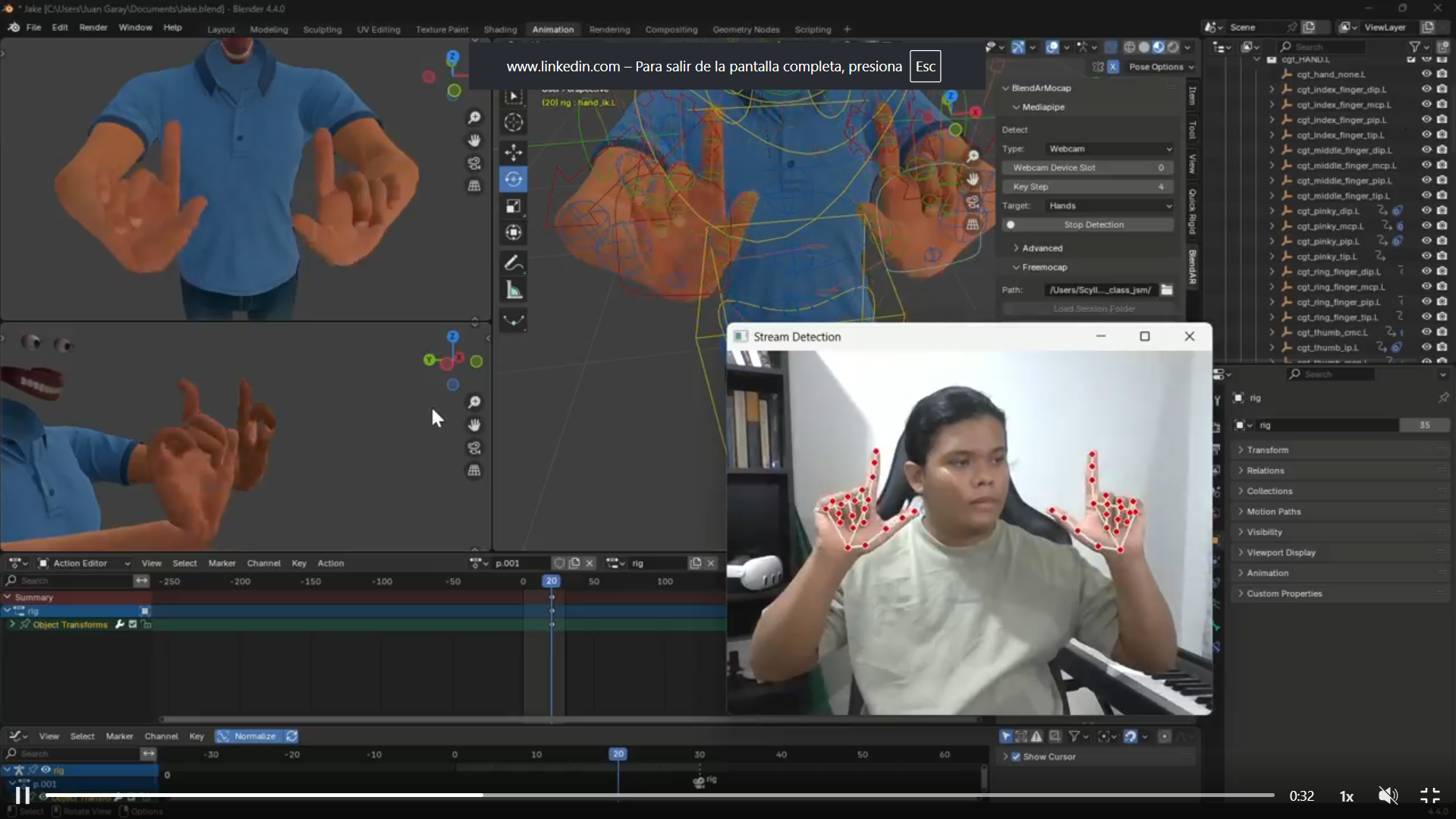Screen dimensions: 1456x819
Task: Click the Blender logo menu icon
Action: (14, 27)
